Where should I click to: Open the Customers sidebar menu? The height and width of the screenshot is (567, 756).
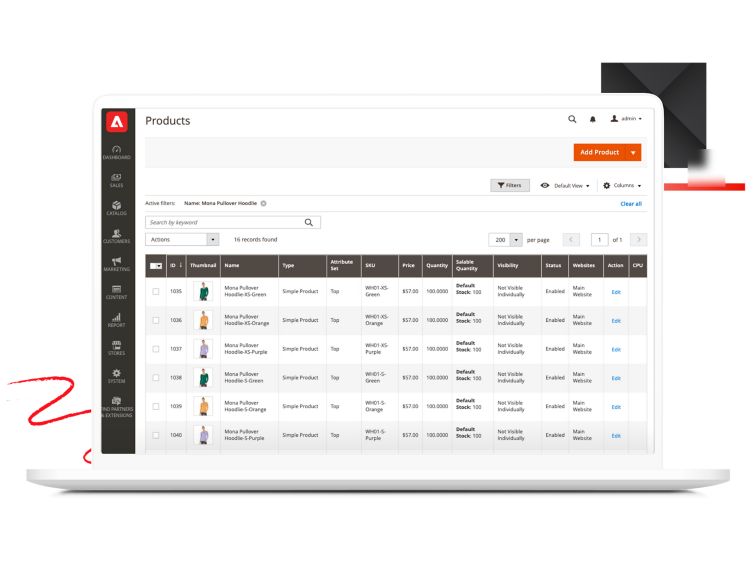pyautogui.click(x=117, y=236)
